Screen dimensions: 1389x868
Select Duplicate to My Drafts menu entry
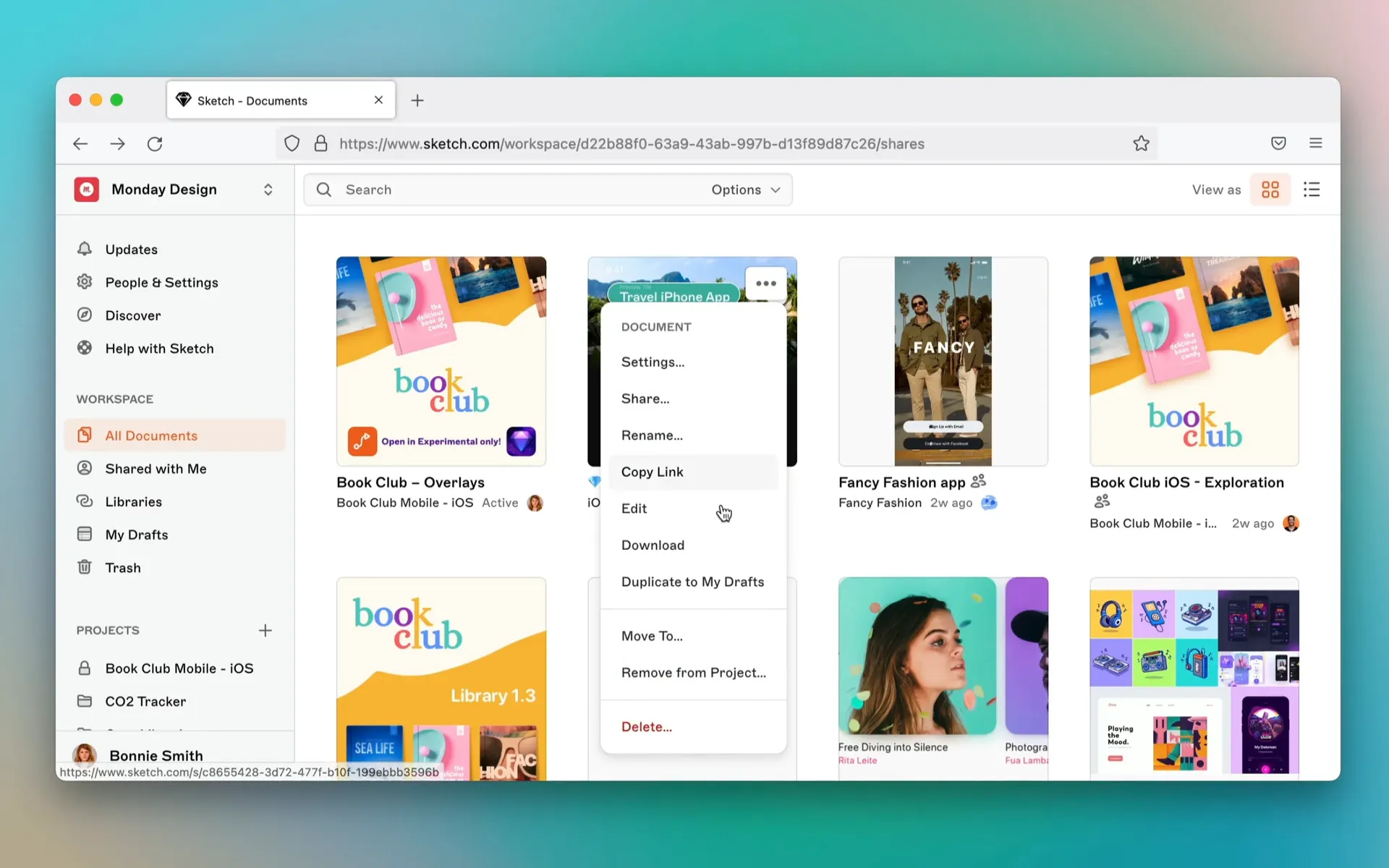click(692, 582)
